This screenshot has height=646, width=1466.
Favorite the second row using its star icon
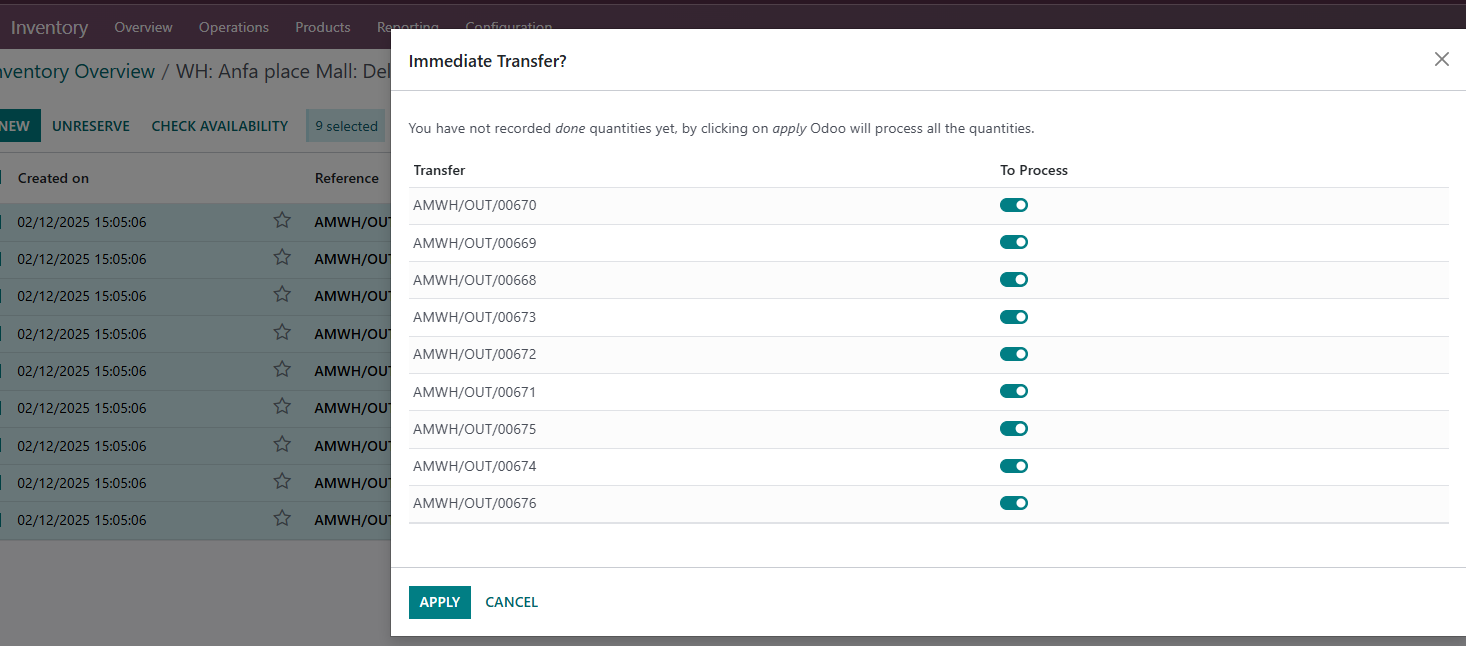(x=281, y=258)
